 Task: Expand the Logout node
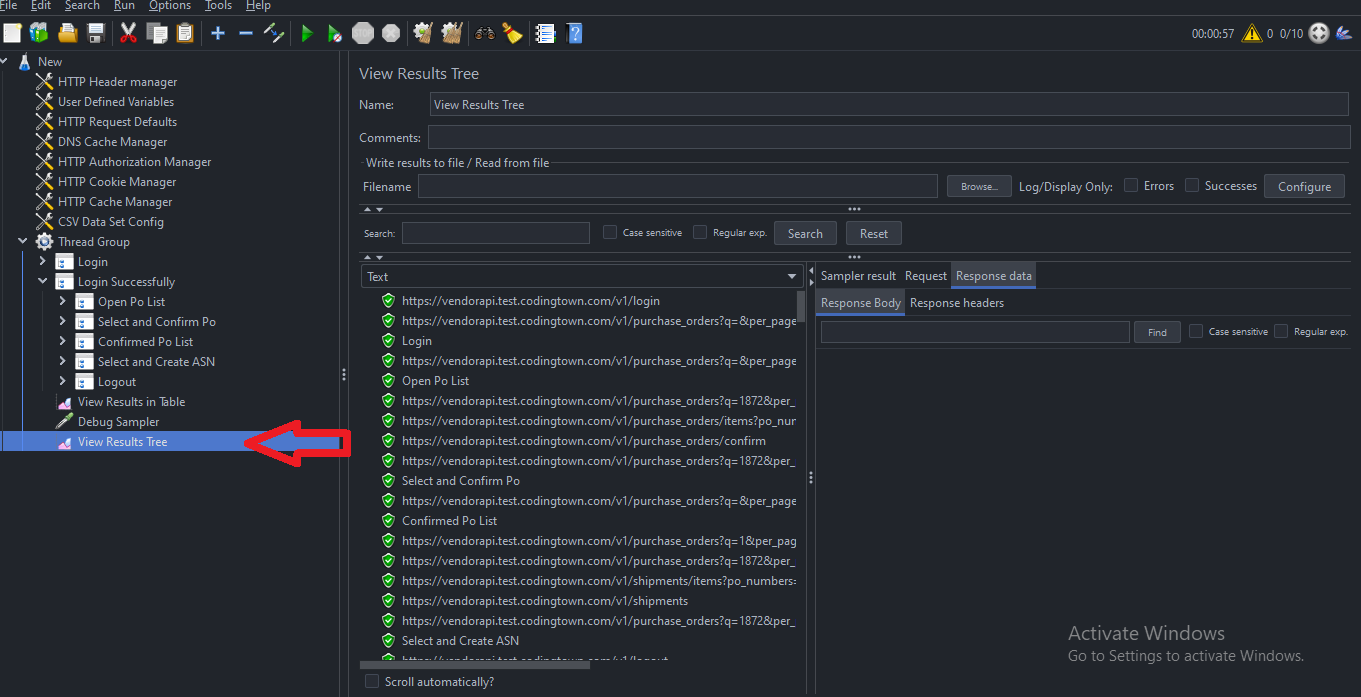[x=62, y=382]
